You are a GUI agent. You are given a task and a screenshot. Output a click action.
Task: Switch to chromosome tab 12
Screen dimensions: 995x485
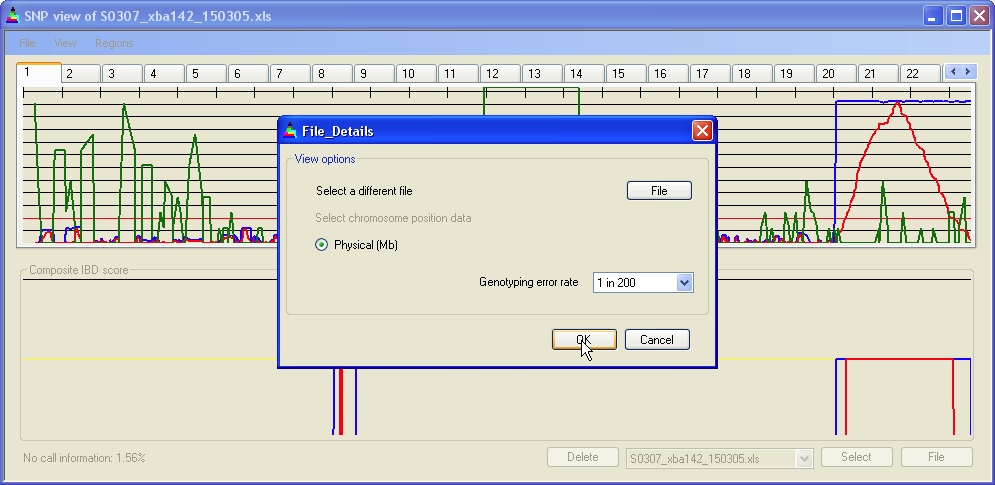click(500, 74)
